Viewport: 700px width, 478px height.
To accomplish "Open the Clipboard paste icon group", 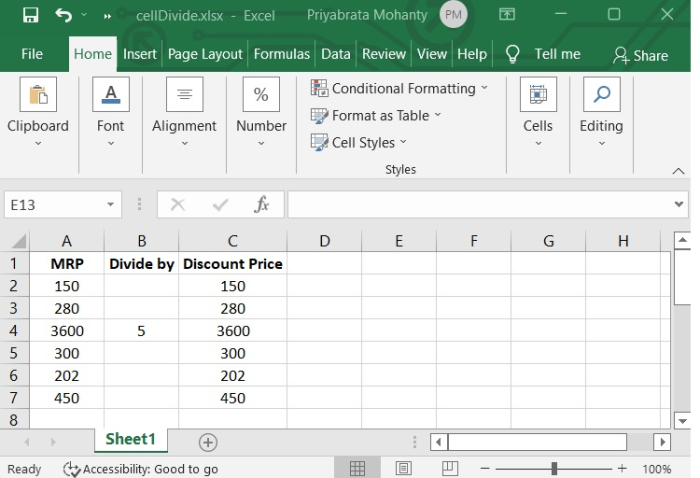I will pos(38,96).
